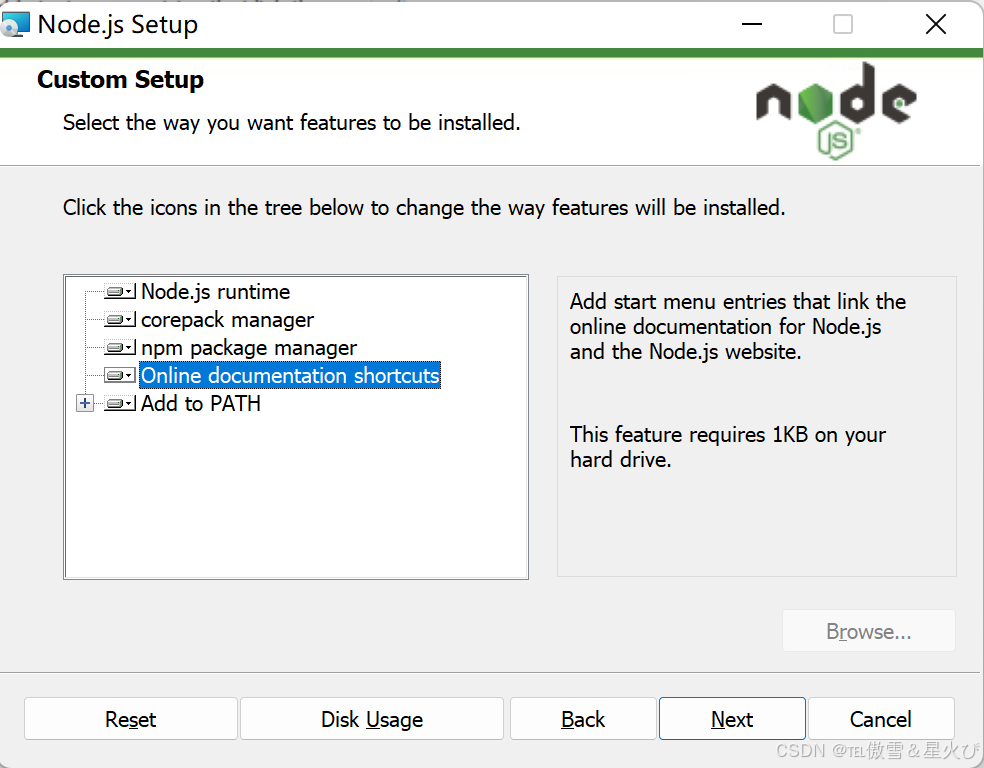984x768 pixels.
Task: Click the installer icon in title bar
Action: (15, 24)
